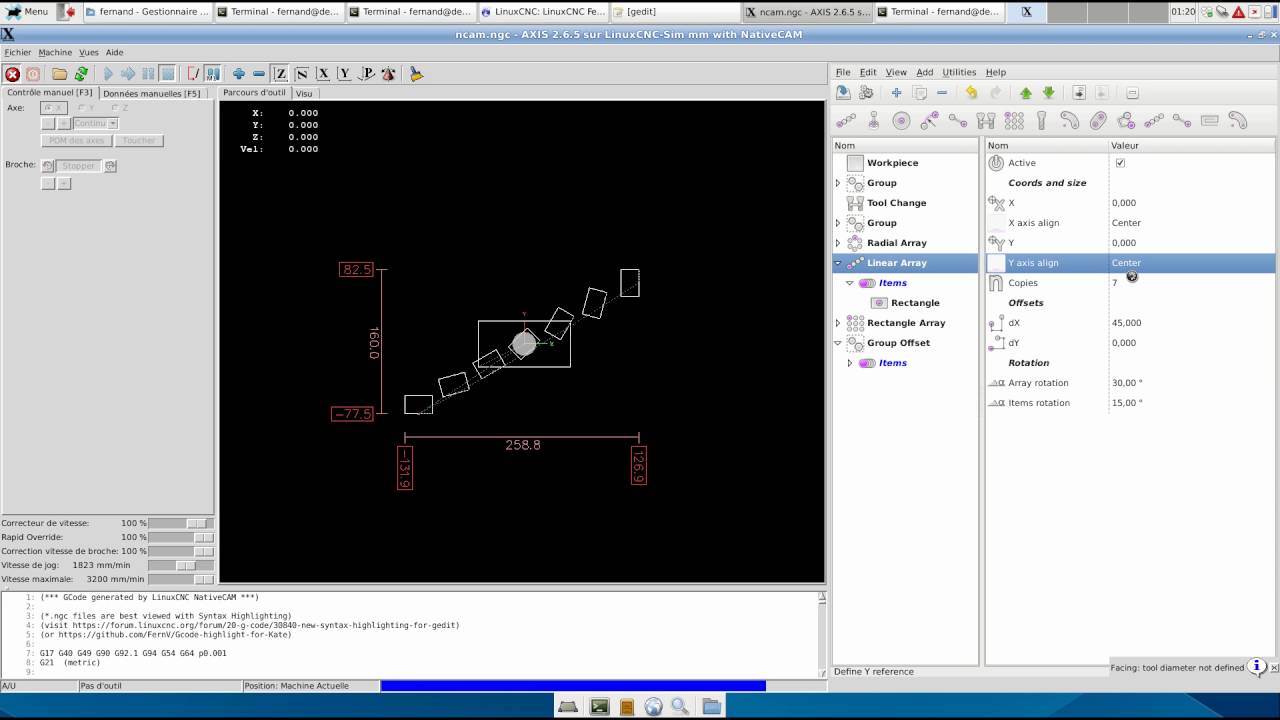Click the NativeCAM green move-up arrow
Image resolution: width=1280 pixels, height=720 pixels.
click(1026, 93)
